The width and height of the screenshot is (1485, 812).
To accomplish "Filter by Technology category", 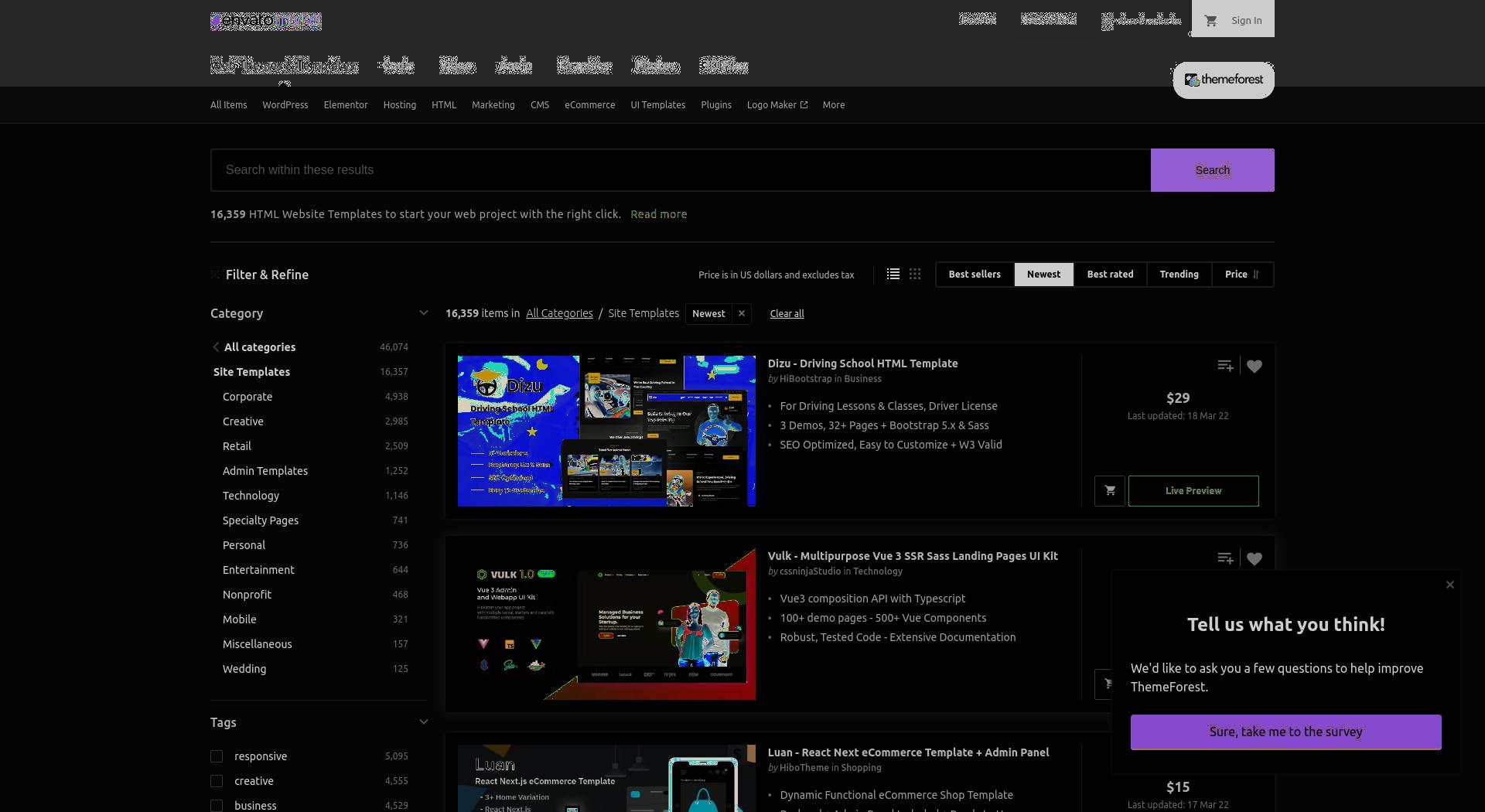I will tap(251, 496).
